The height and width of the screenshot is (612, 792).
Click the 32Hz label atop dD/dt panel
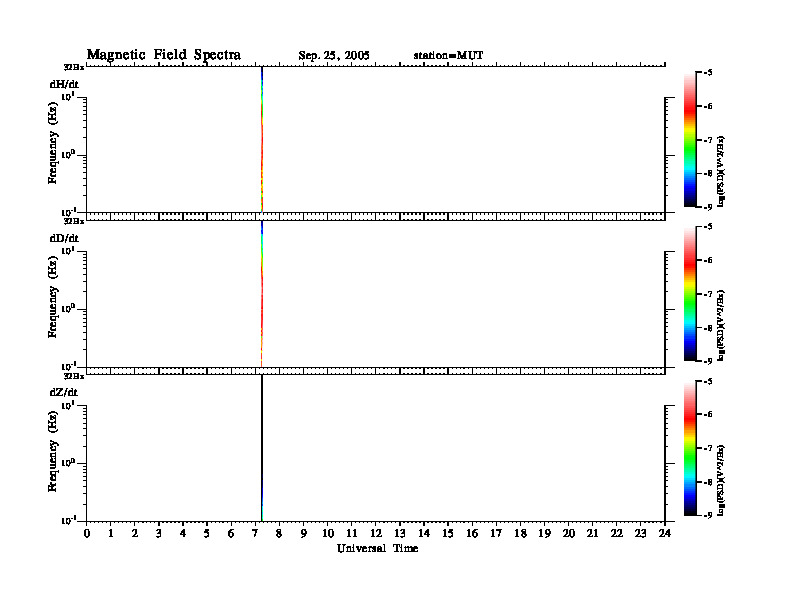pos(74,221)
